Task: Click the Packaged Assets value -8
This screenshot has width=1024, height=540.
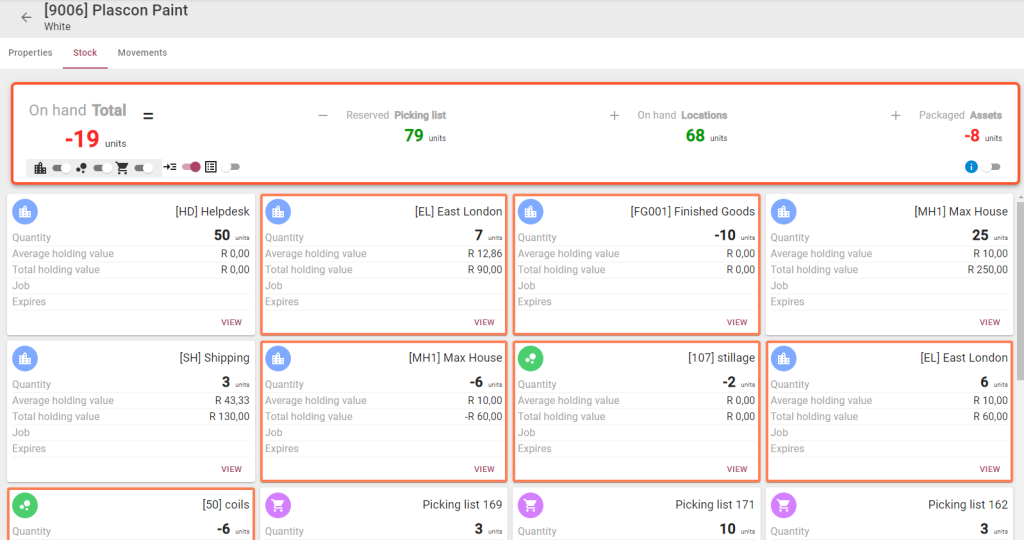Action: 972,136
